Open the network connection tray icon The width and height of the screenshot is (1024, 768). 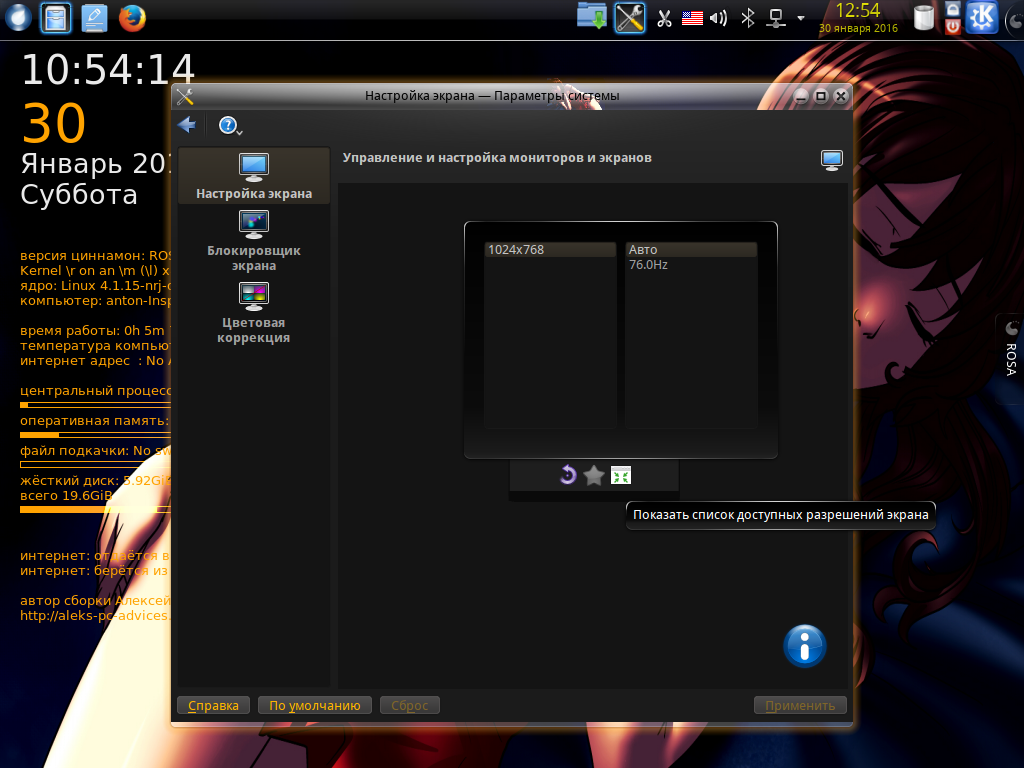tap(776, 18)
